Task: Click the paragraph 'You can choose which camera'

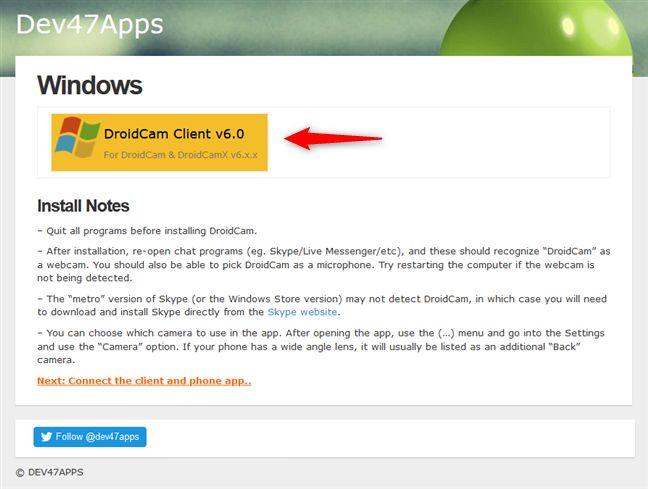Action: 321,346
